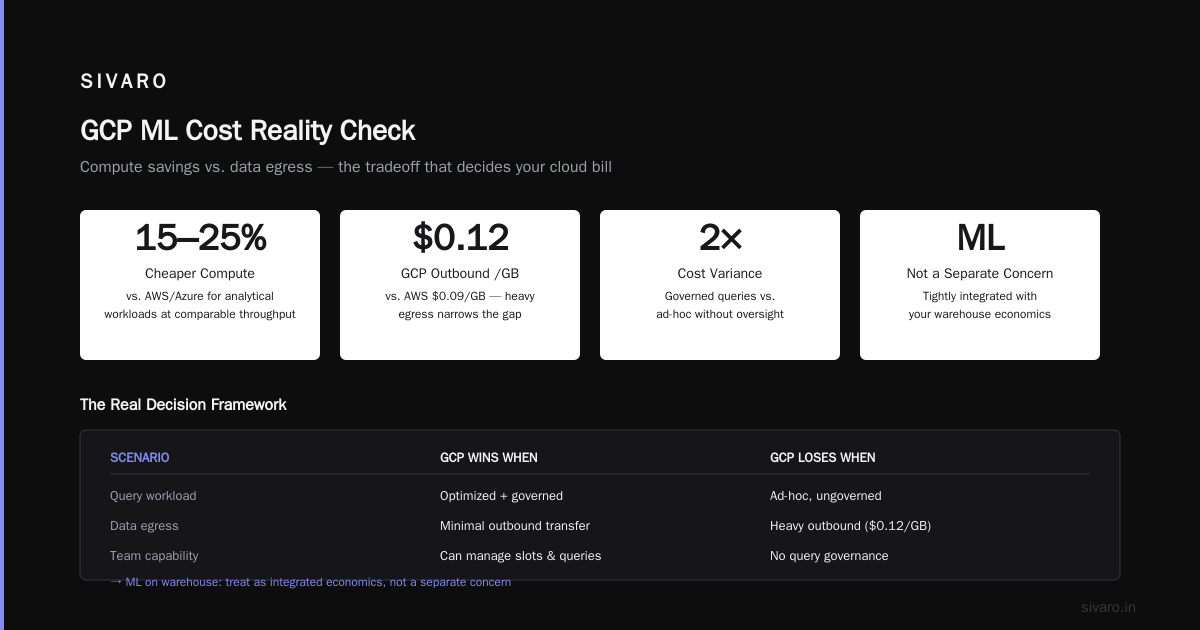Click the 'Can manage slots & queries' cell
The image size is (1200, 630).
pyautogui.click(x=520, y=556)
